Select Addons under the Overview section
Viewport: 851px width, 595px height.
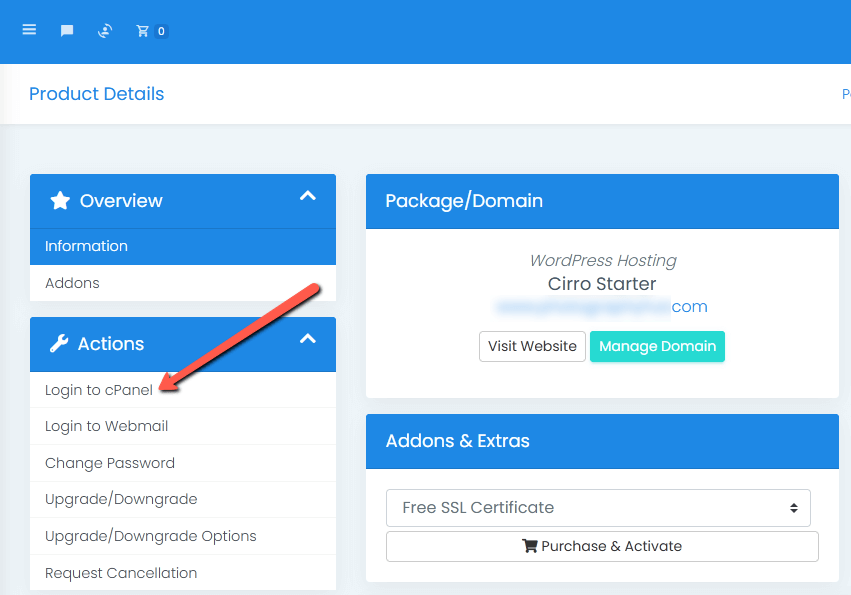71,282
